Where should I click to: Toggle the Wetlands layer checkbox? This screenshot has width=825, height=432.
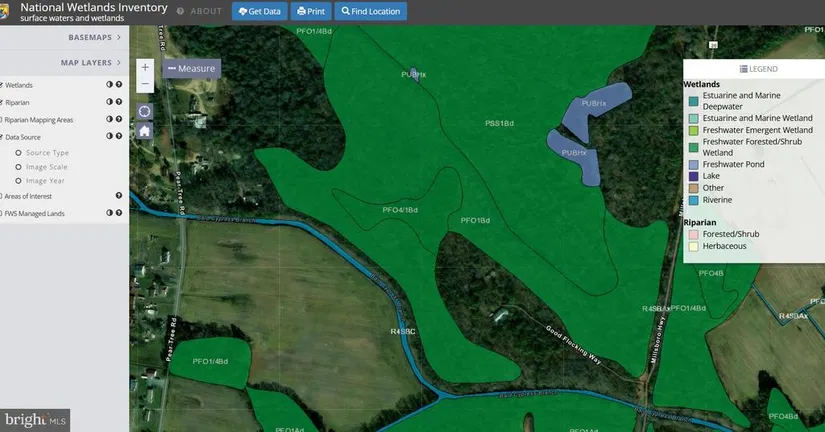click(2, 85)
